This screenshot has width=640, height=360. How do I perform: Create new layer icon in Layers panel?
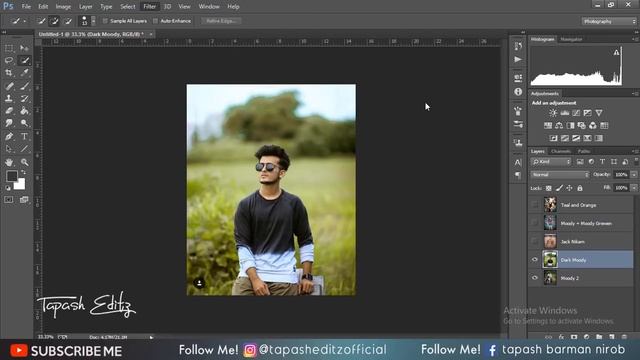pos(612,337)
